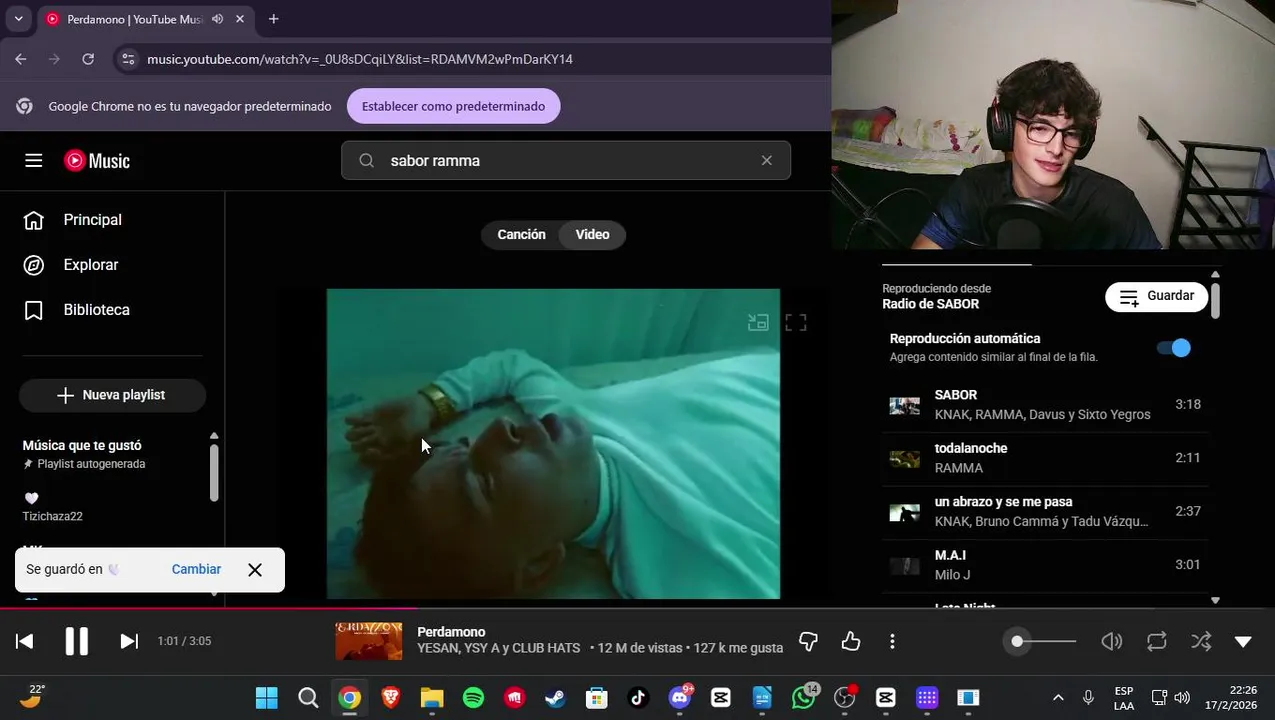
Task: Show hidden system tray icons
Action: [1058, 698]
